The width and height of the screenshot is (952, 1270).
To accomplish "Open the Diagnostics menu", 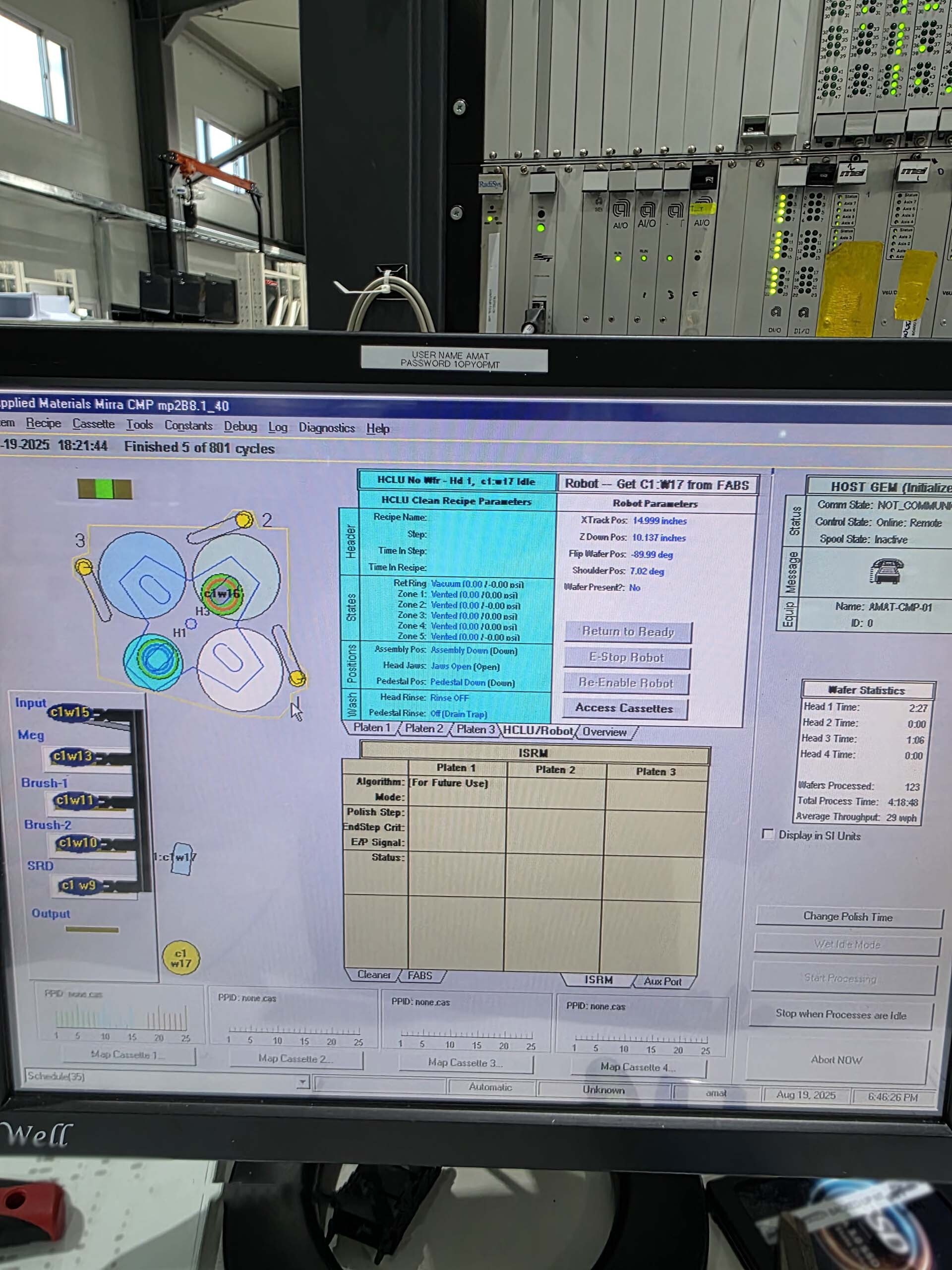I will point(328,428).
